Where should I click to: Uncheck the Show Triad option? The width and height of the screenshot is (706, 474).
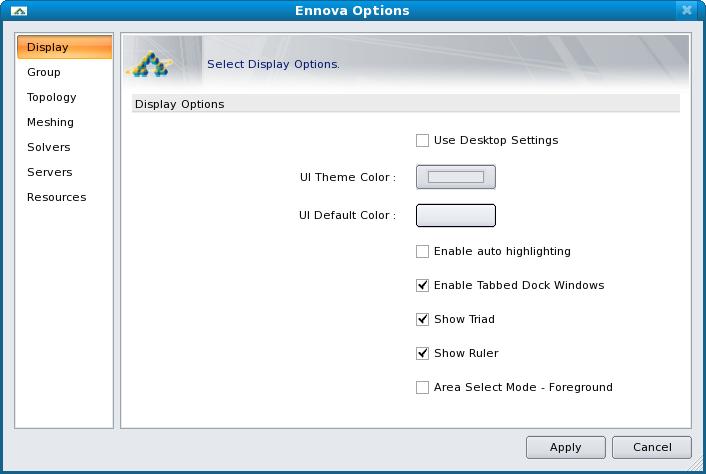(x=423, y=319)
